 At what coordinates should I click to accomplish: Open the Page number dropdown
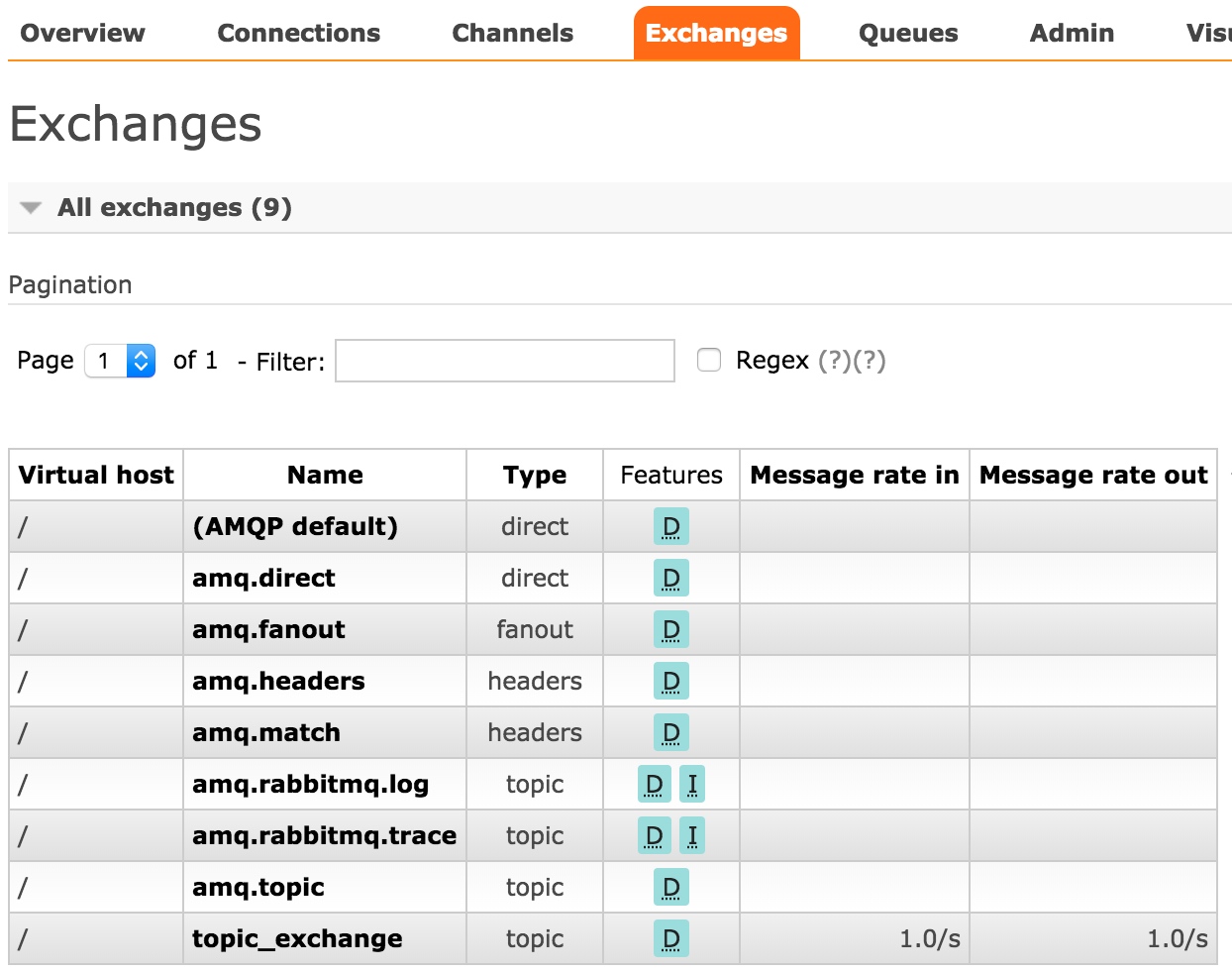coord(120,361)
